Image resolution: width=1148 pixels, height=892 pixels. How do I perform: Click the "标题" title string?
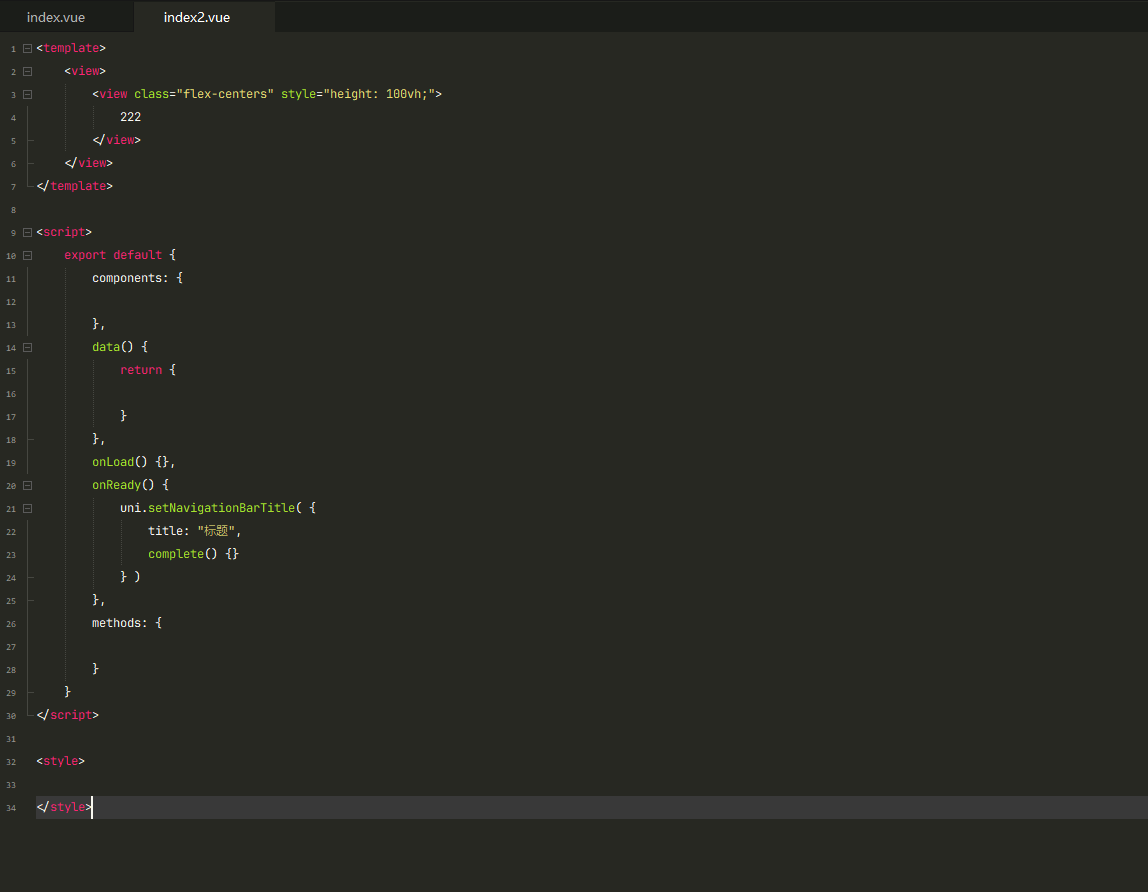click(x=215, y=531)
